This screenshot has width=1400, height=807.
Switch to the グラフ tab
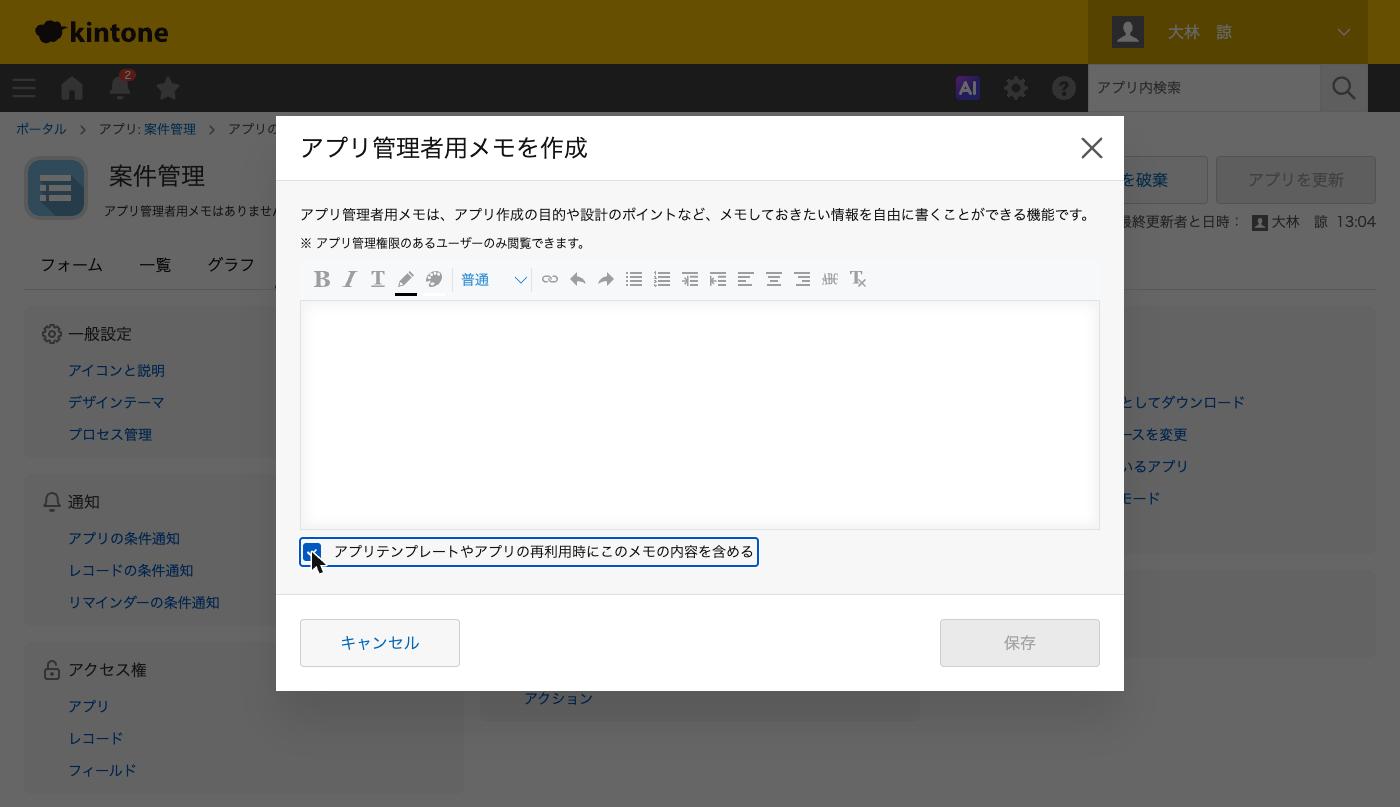231,265
